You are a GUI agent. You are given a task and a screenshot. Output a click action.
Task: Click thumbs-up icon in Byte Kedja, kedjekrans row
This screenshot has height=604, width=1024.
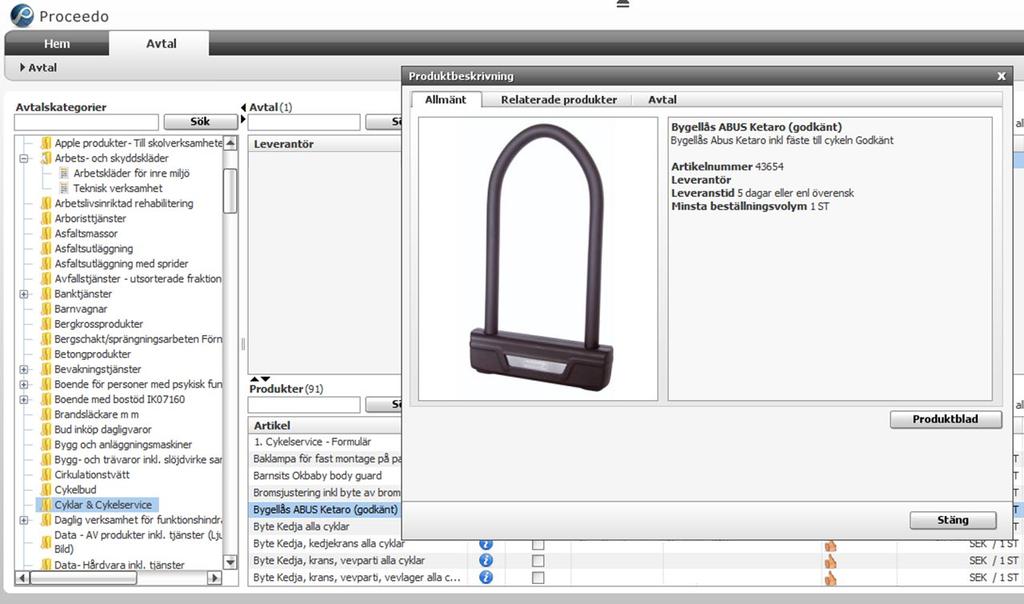coord(830,545)
